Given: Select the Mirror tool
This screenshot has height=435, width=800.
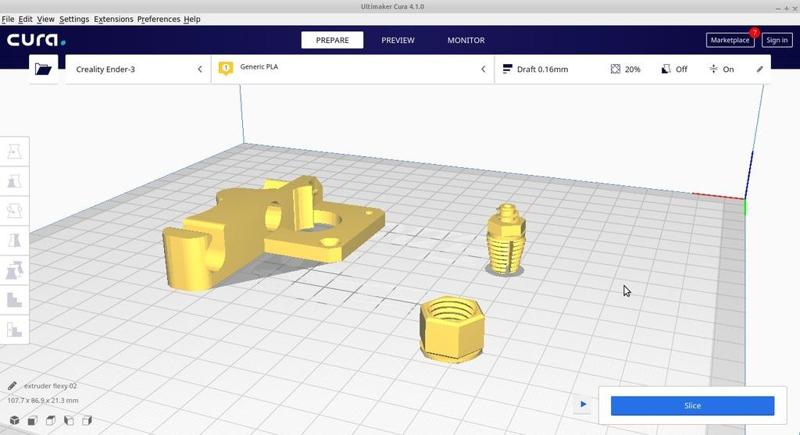Looking at the screenshot, I should 14,240.
